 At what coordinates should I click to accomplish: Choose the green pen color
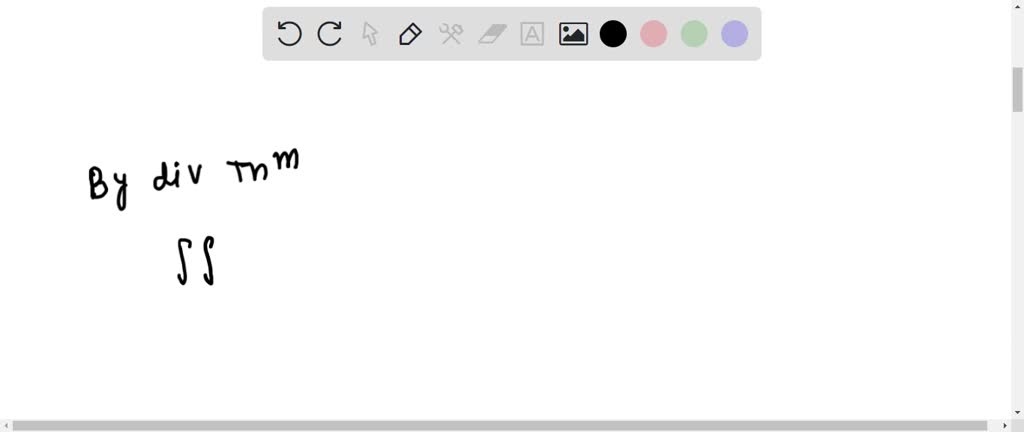pos(694,34)
